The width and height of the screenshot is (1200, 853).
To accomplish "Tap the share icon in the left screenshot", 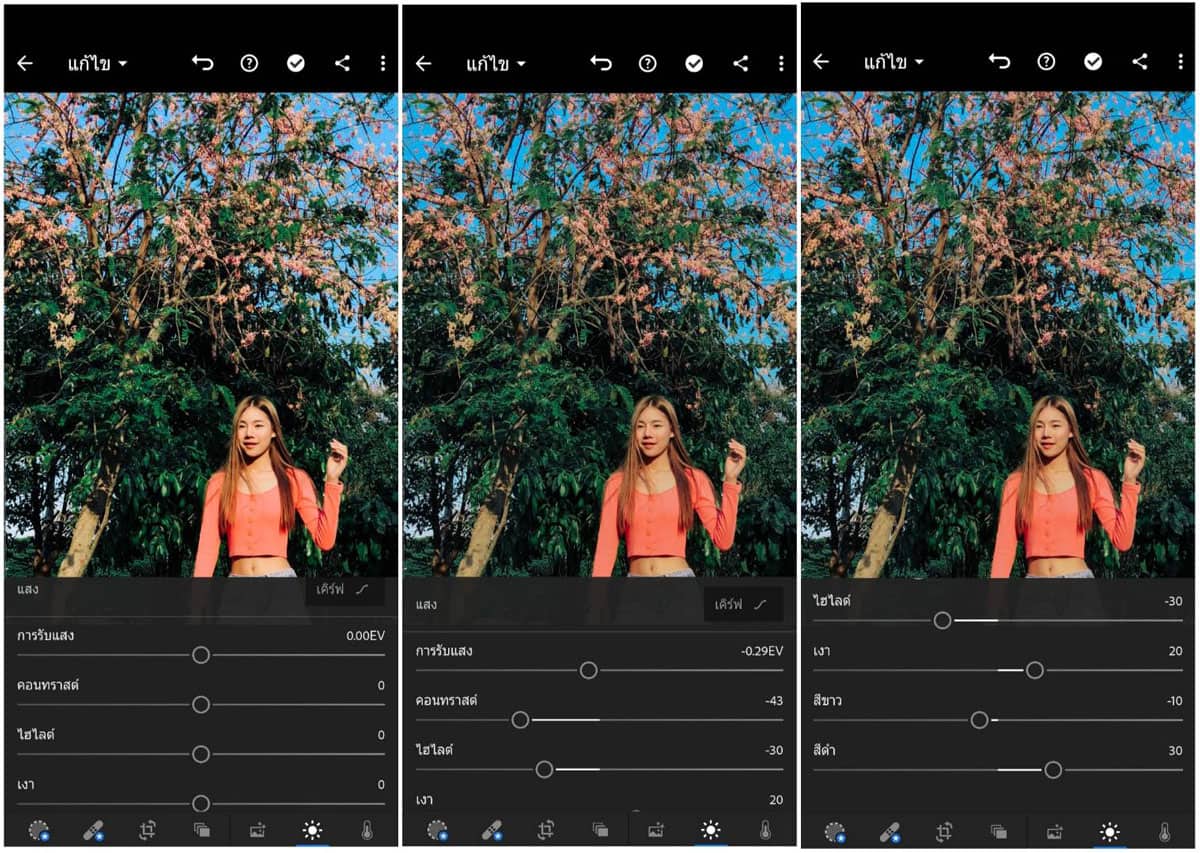I will pyautogui.click(x=342, y=63).
